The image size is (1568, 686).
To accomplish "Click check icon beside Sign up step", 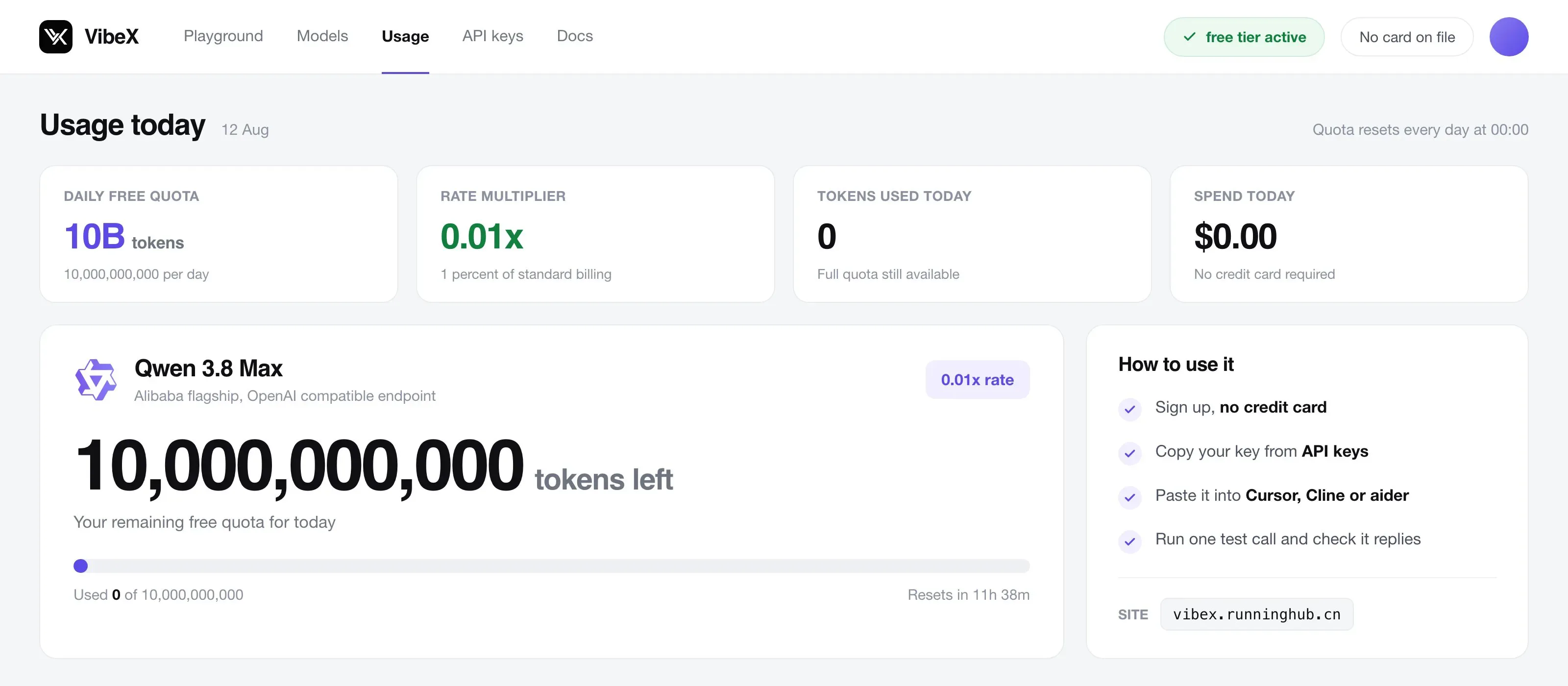I will [1129, 409].
